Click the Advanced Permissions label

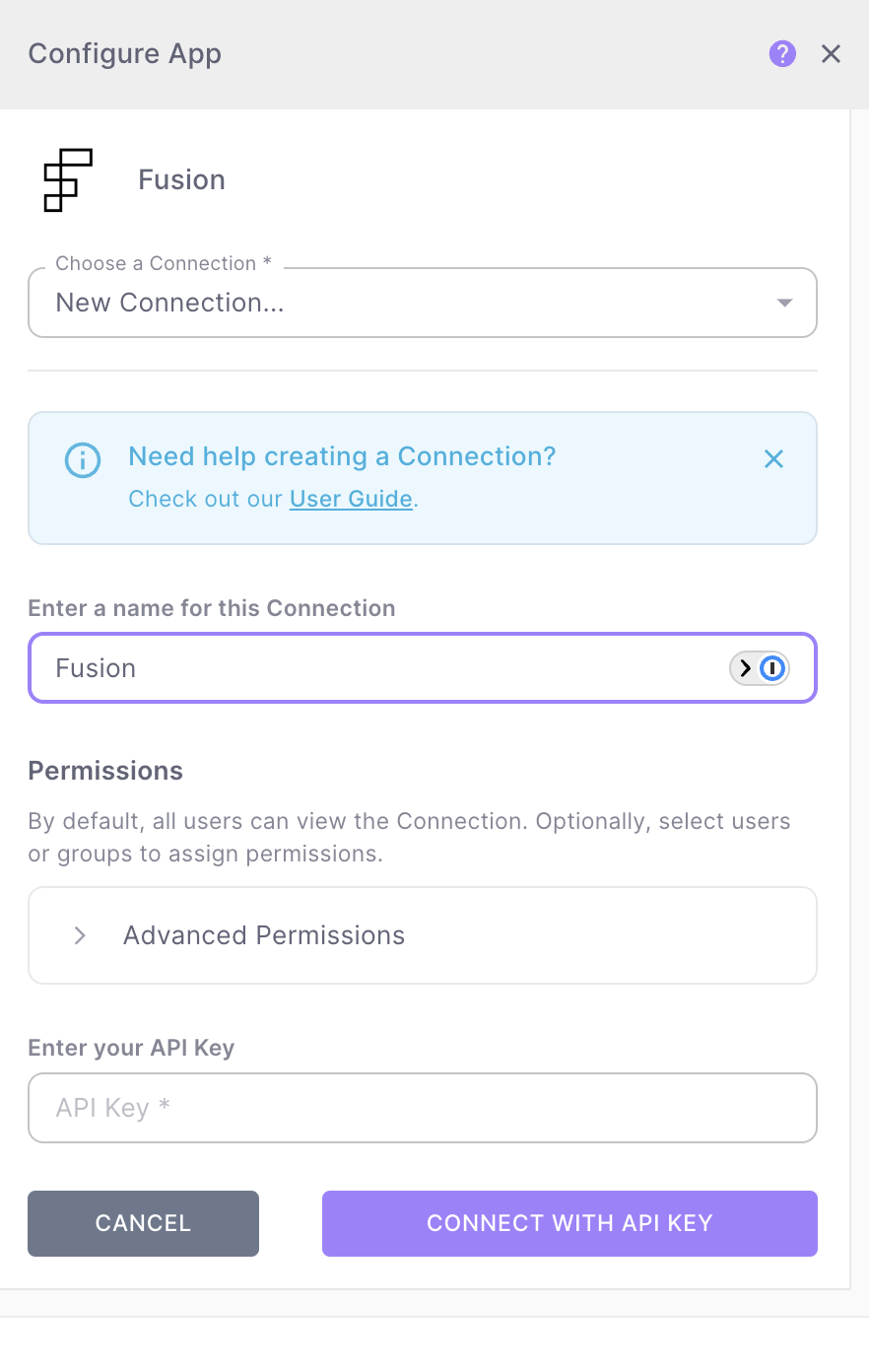(x=264, y=935)
